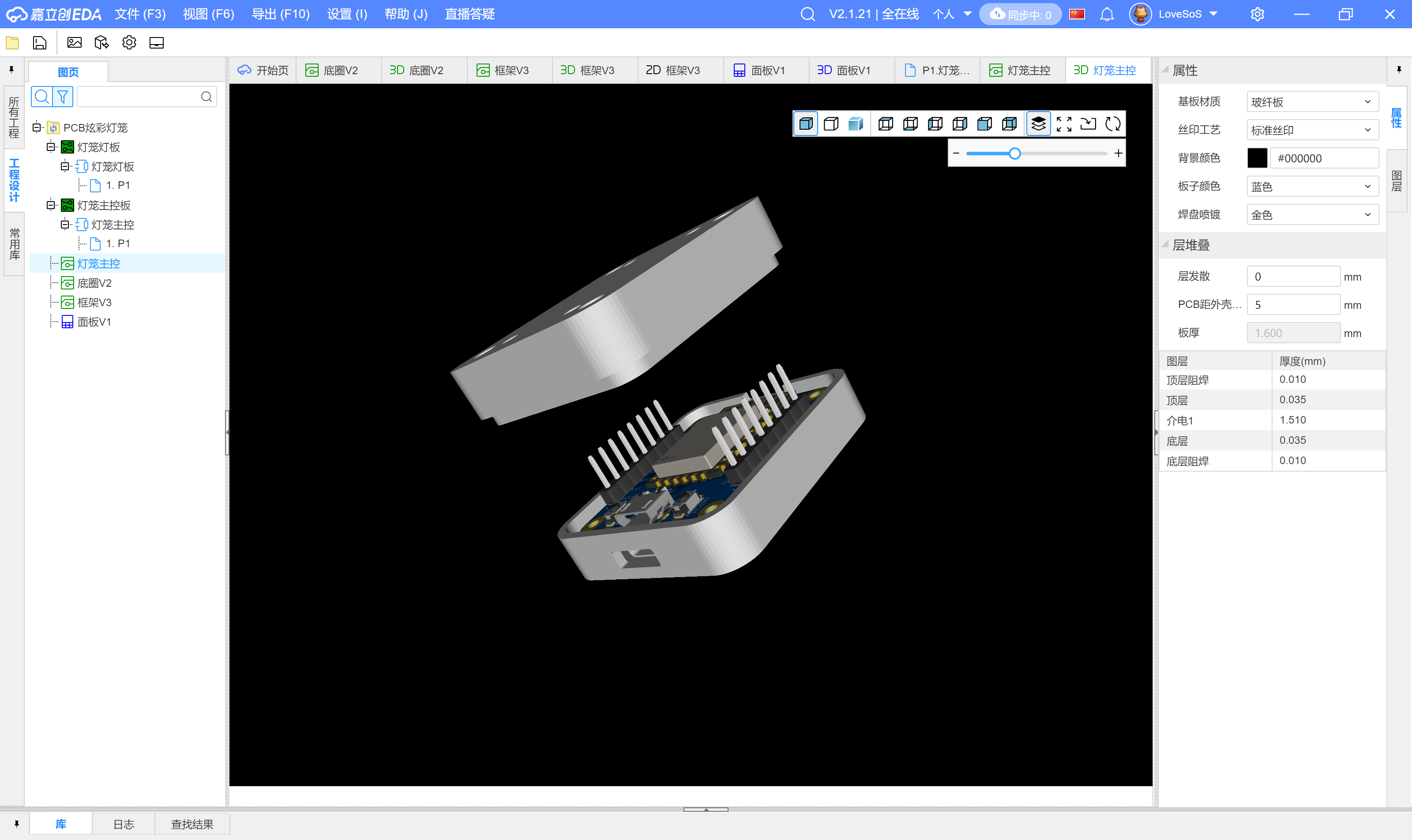Click the rotate/refresh circular arrows icon

pos(1112,124)
